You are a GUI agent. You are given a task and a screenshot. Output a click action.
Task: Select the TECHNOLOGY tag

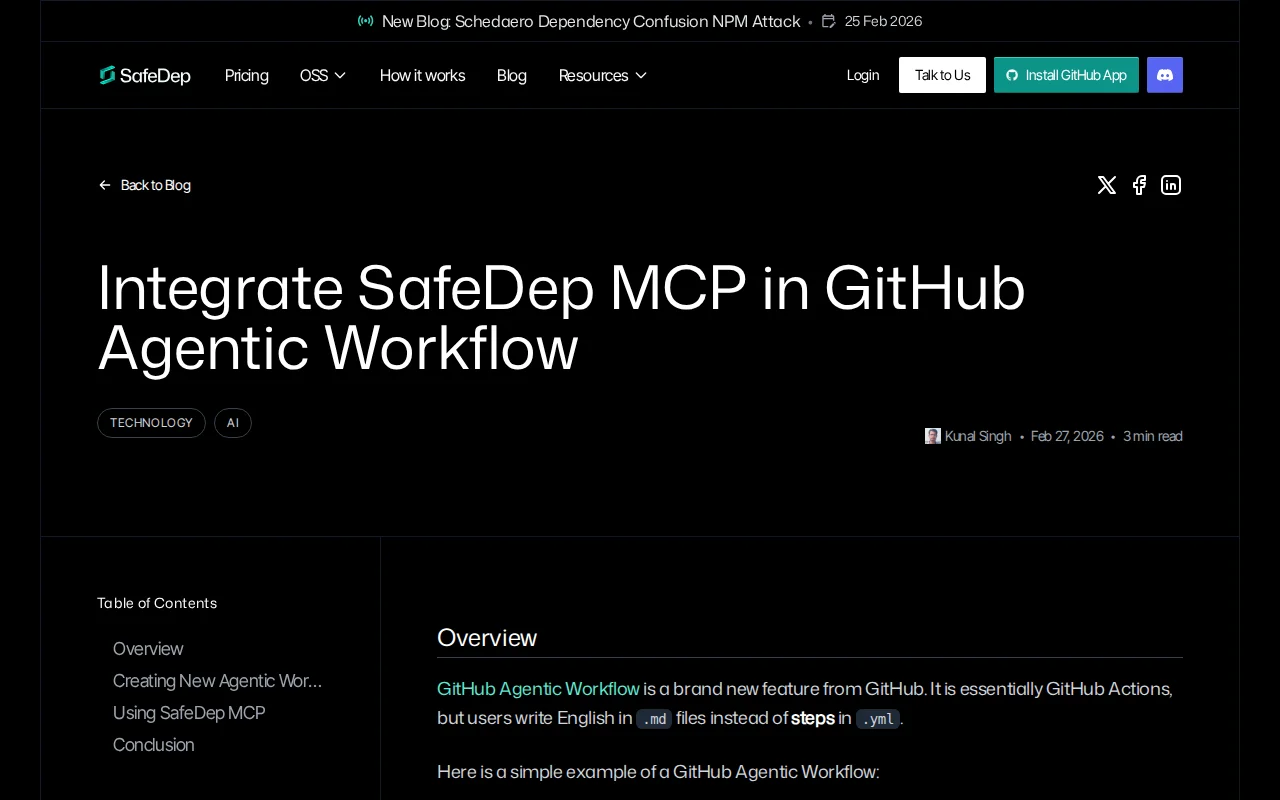(x=151, y=423)
